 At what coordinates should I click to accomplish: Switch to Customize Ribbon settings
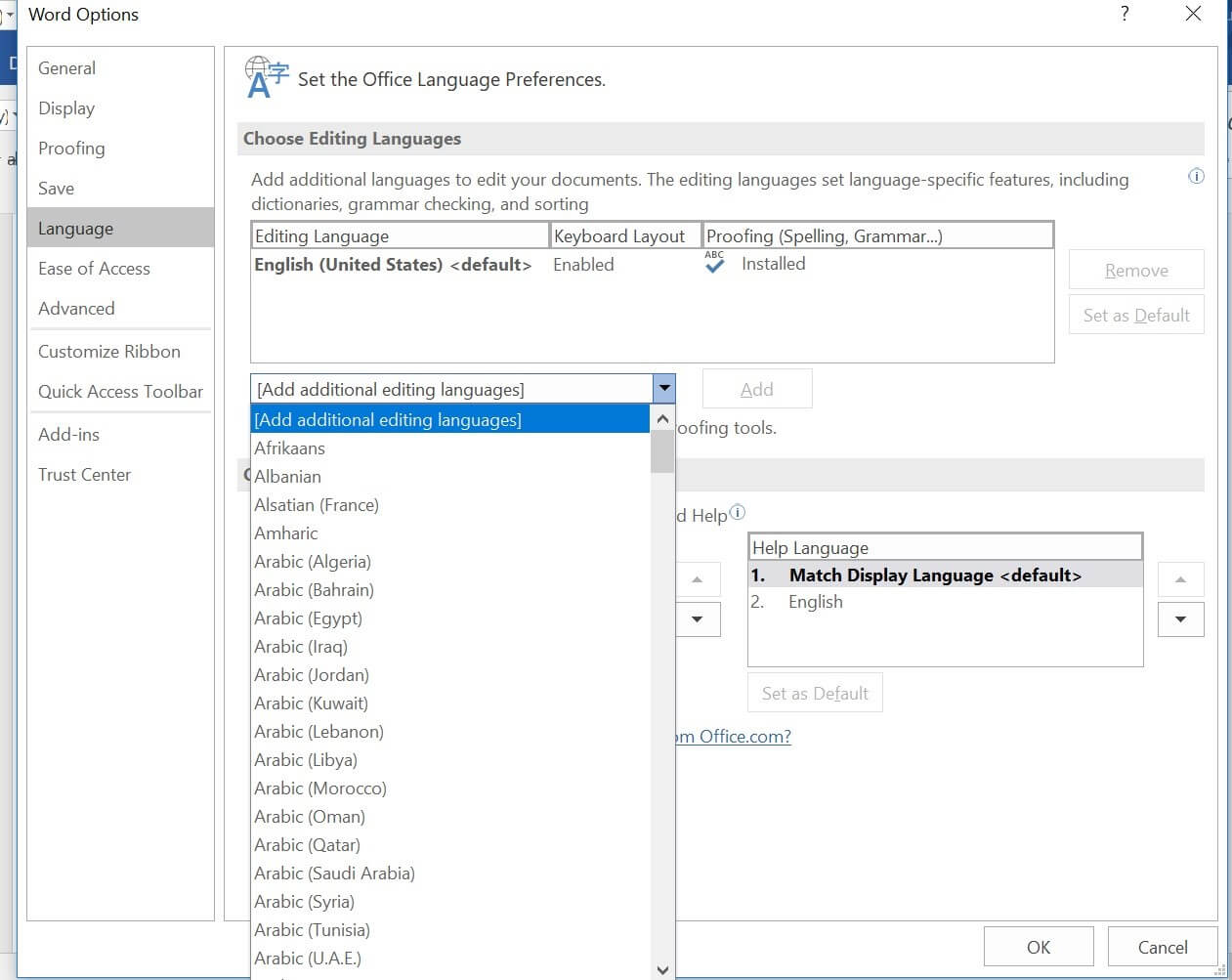[108, 351]
